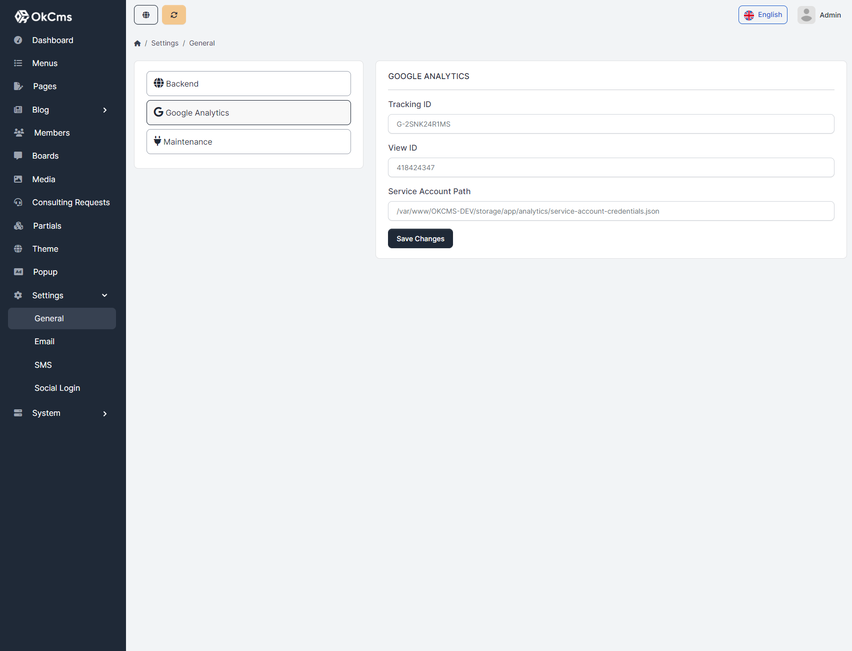Click the OkCms logo in sidebar
852x651 pixels.
[x=43, y=16]
